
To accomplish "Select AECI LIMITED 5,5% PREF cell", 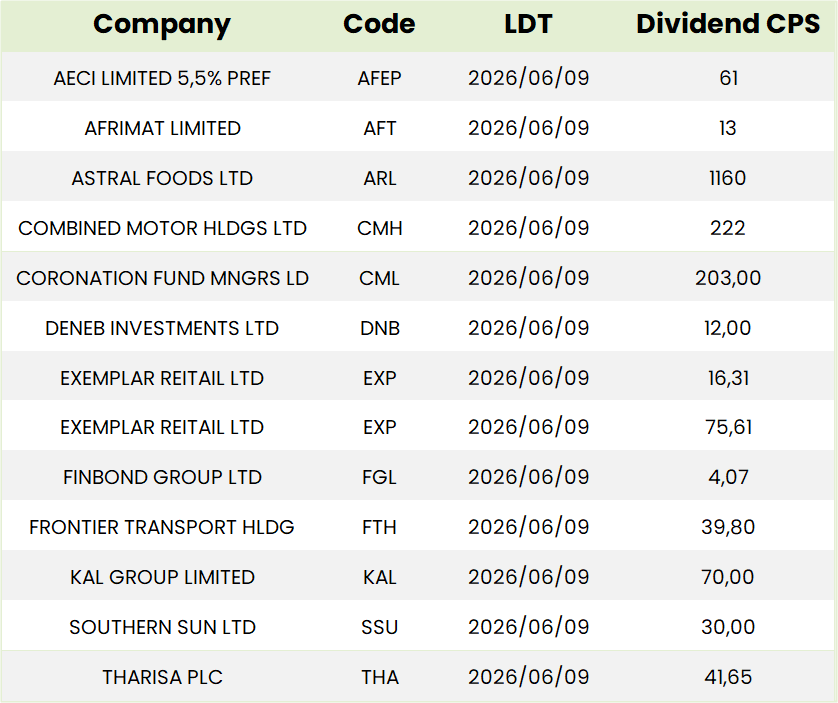I will click(162, 79).
